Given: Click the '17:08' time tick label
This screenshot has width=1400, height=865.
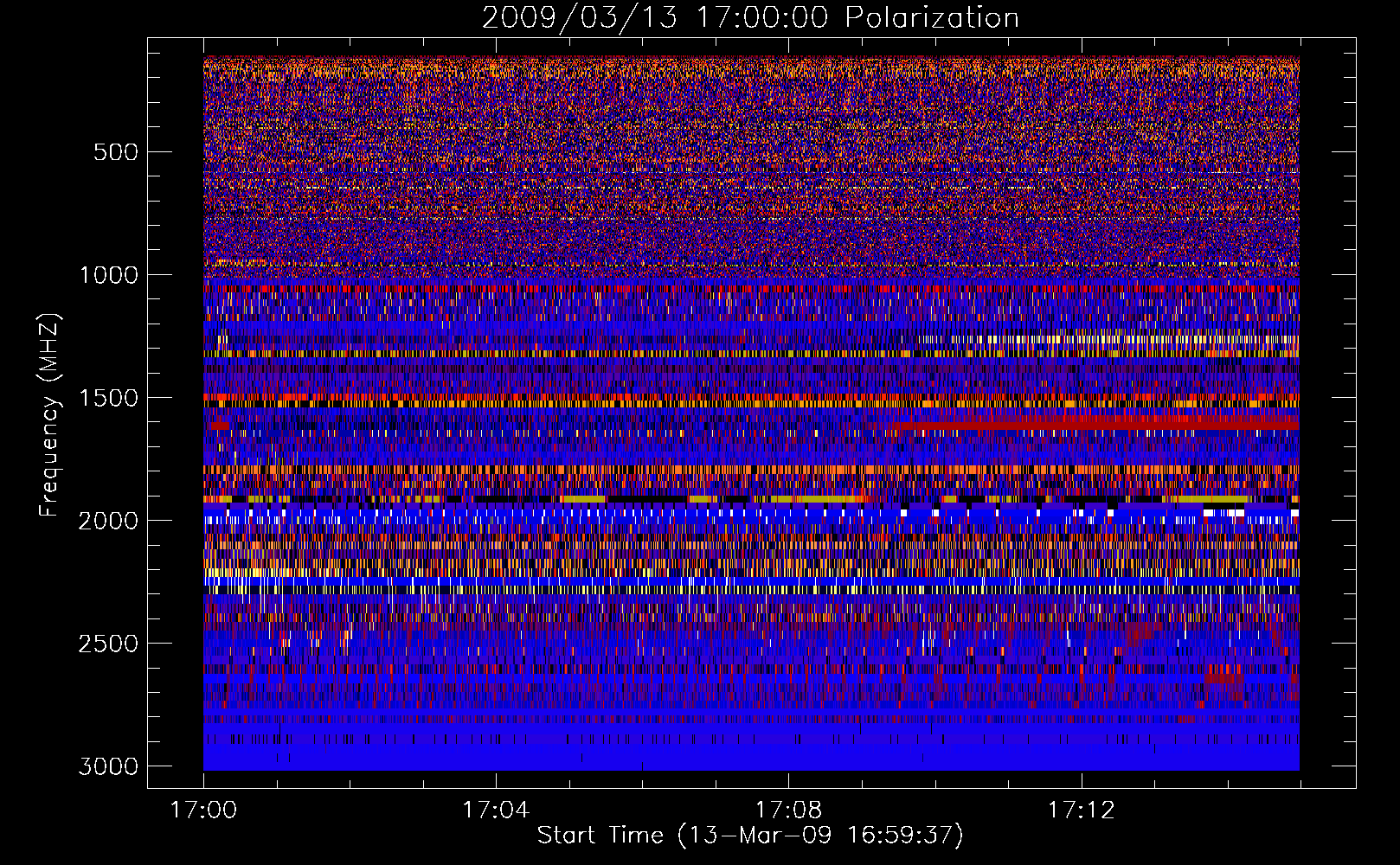Looking at the screenshot, I should 788,811.
